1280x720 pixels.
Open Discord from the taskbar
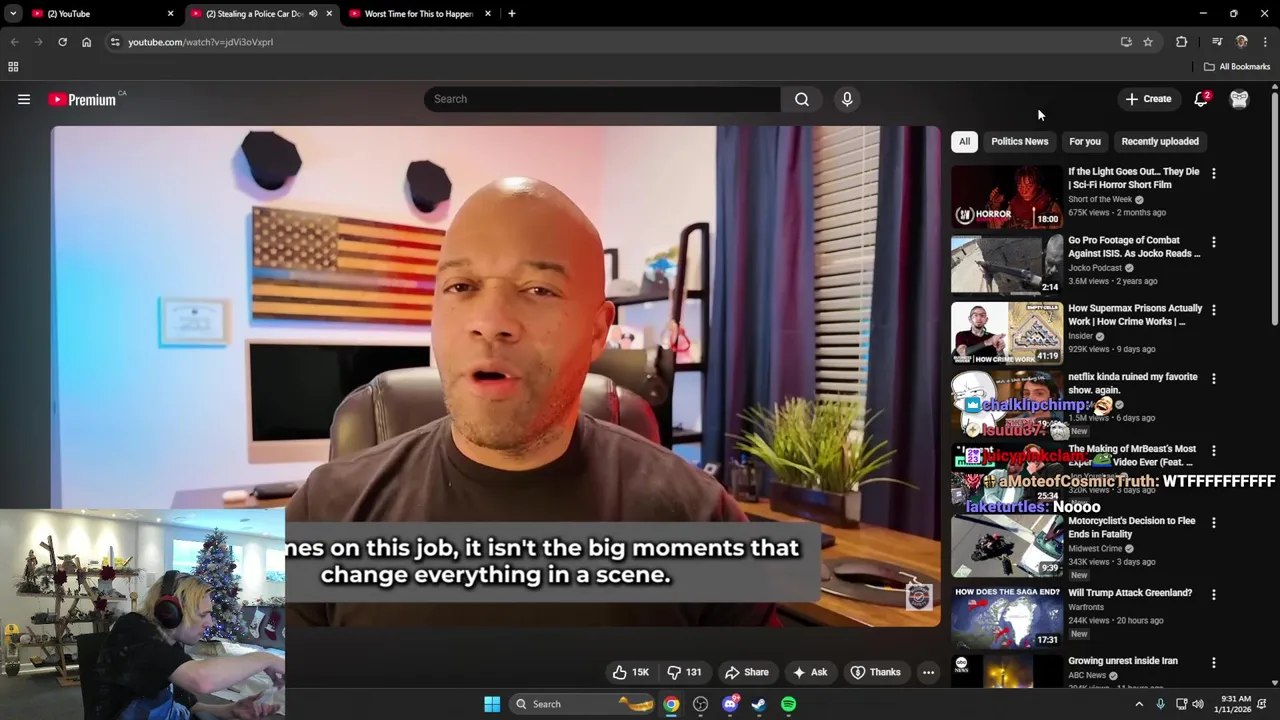click(730, 704)
